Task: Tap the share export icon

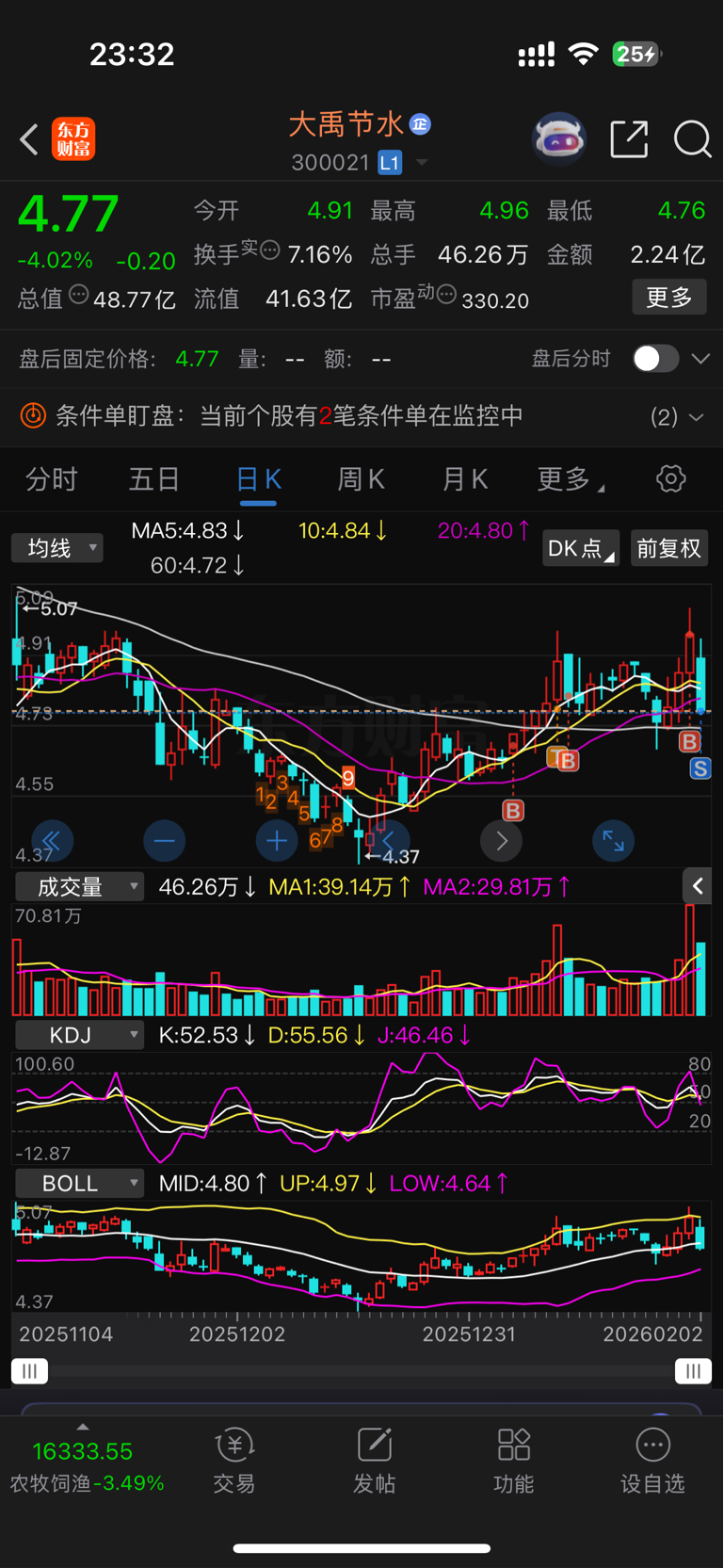Action: 629,139
